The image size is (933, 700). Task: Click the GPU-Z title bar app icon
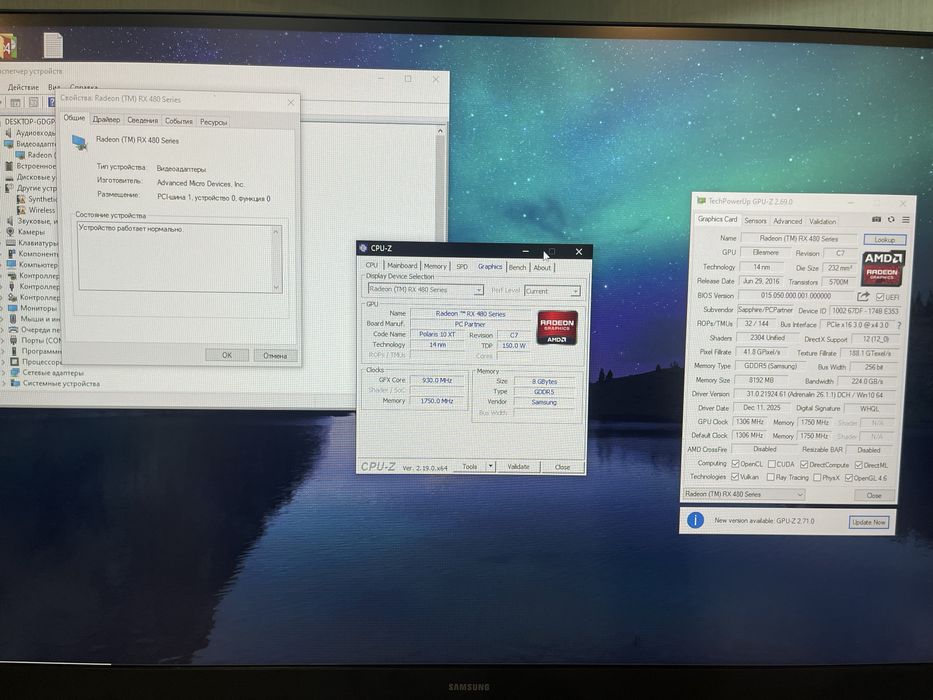(702, 201)
